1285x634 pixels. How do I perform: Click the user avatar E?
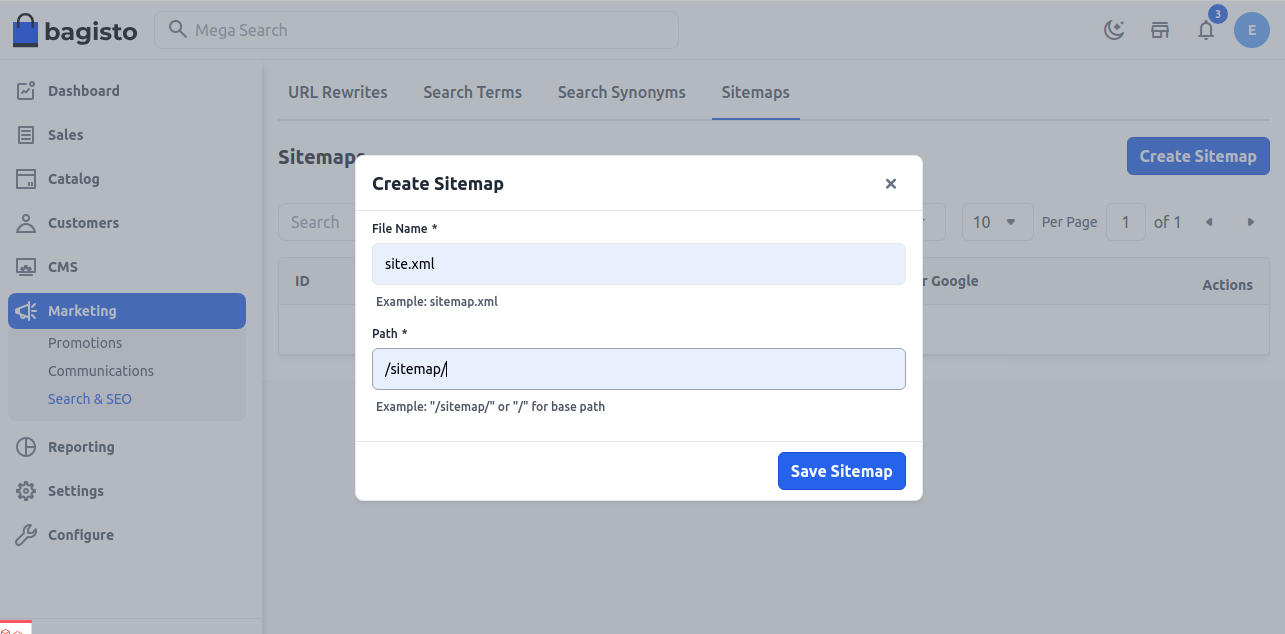[x=1251, y=30]
